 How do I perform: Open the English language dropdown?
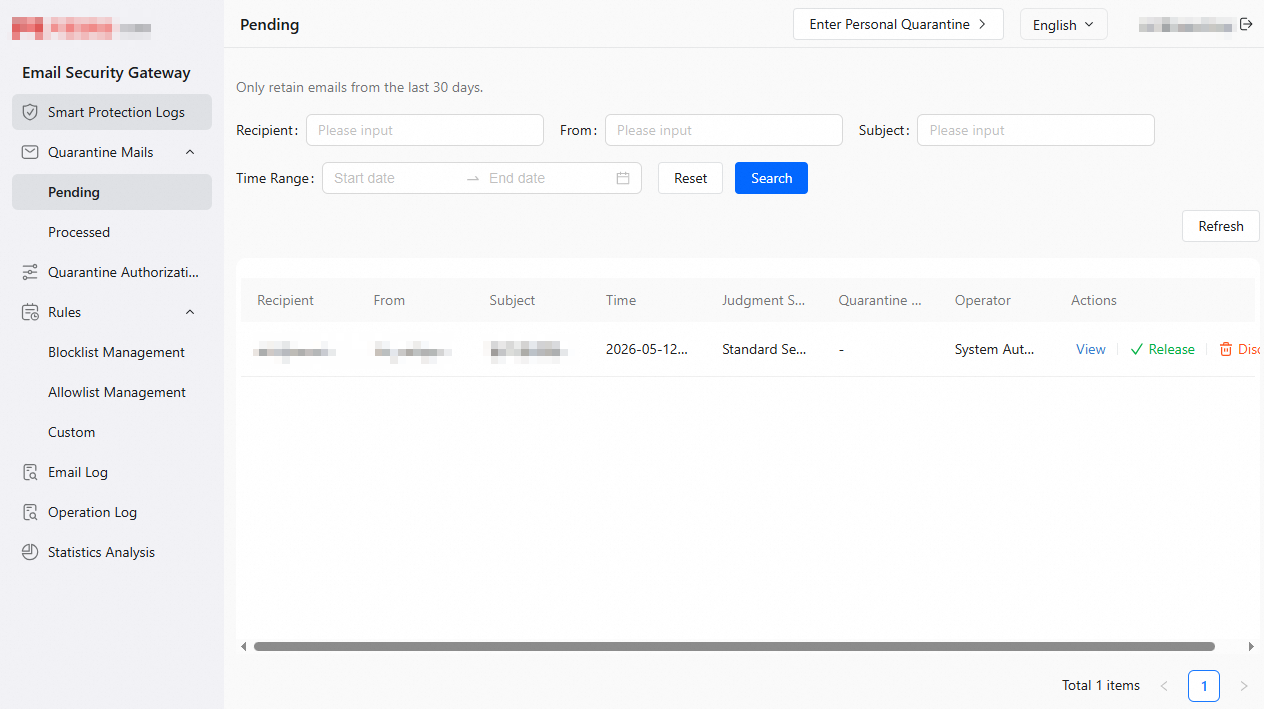[x=1063, y=24]
